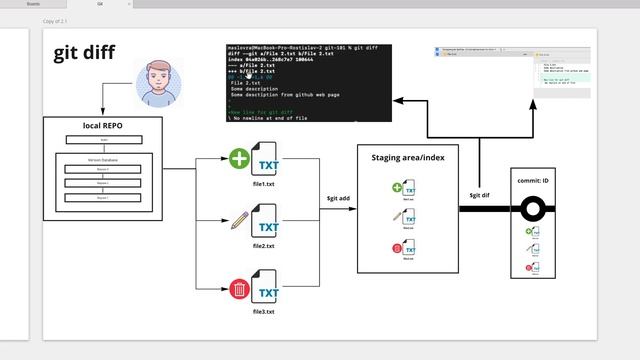Screen dimensions: 640x360
Task: Select the developer avatar illustration
Action: coord(159,84)
